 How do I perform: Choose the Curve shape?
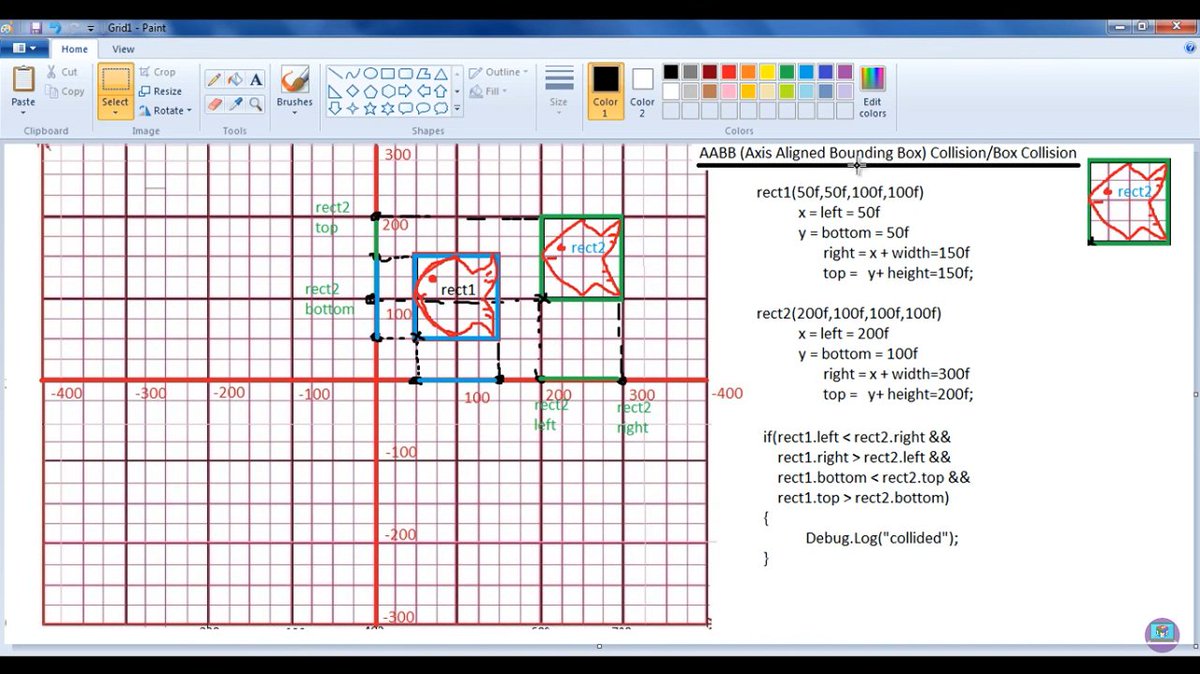click(352, 73)
